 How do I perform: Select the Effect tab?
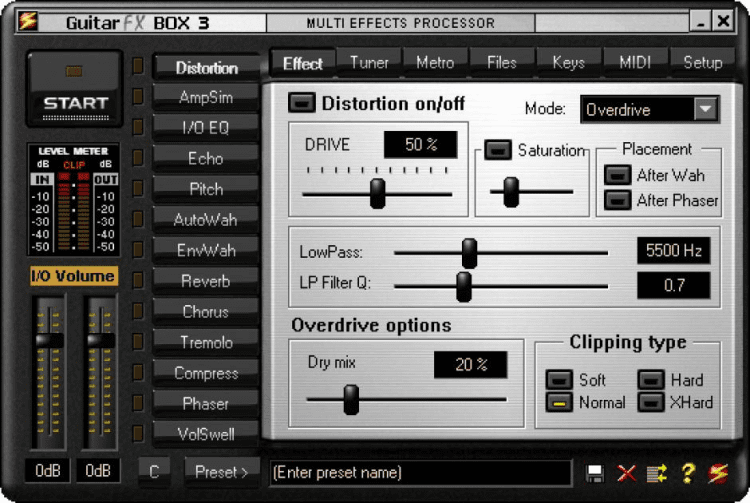[x=303, y=63]
